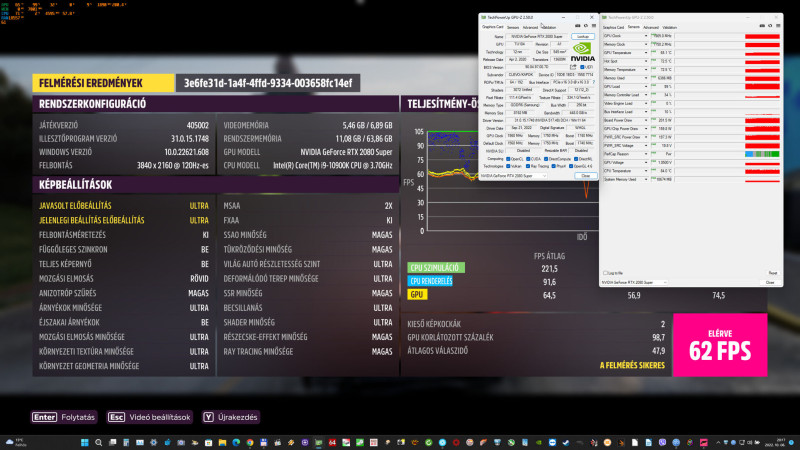This screenshot has height=450, width=800.
Task: Open the GPU selector dropdown in the left GPU-Z window
Action: point(513,176)
